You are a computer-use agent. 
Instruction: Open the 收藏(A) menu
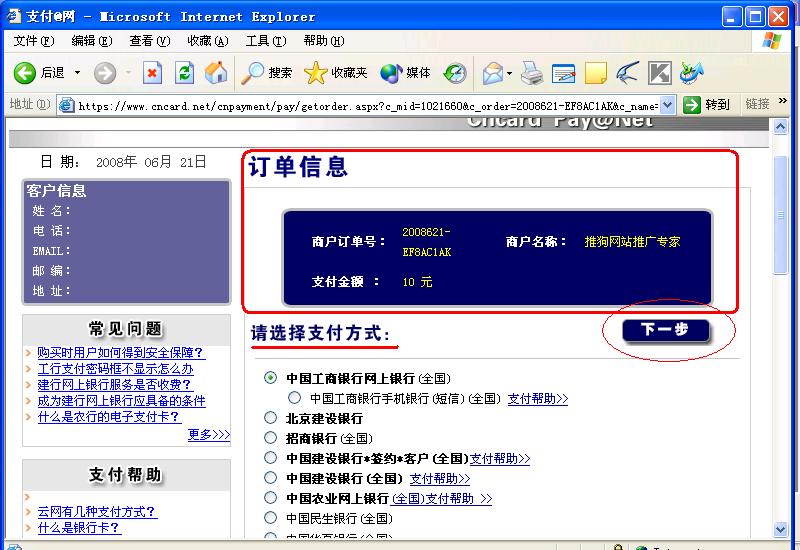[x=208, y=41]
